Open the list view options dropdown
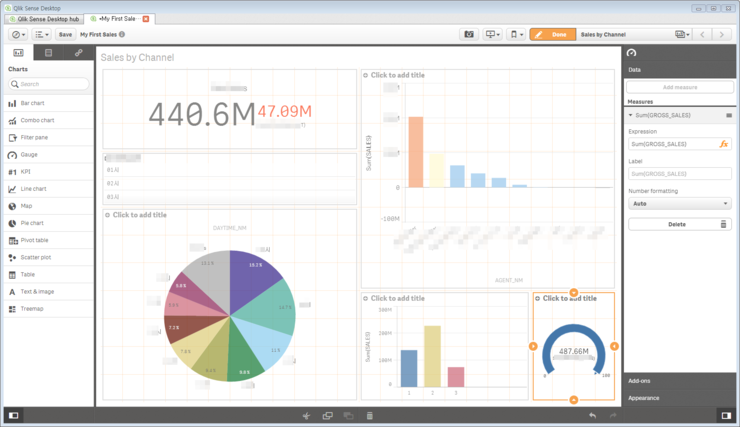 coord(42,34)
